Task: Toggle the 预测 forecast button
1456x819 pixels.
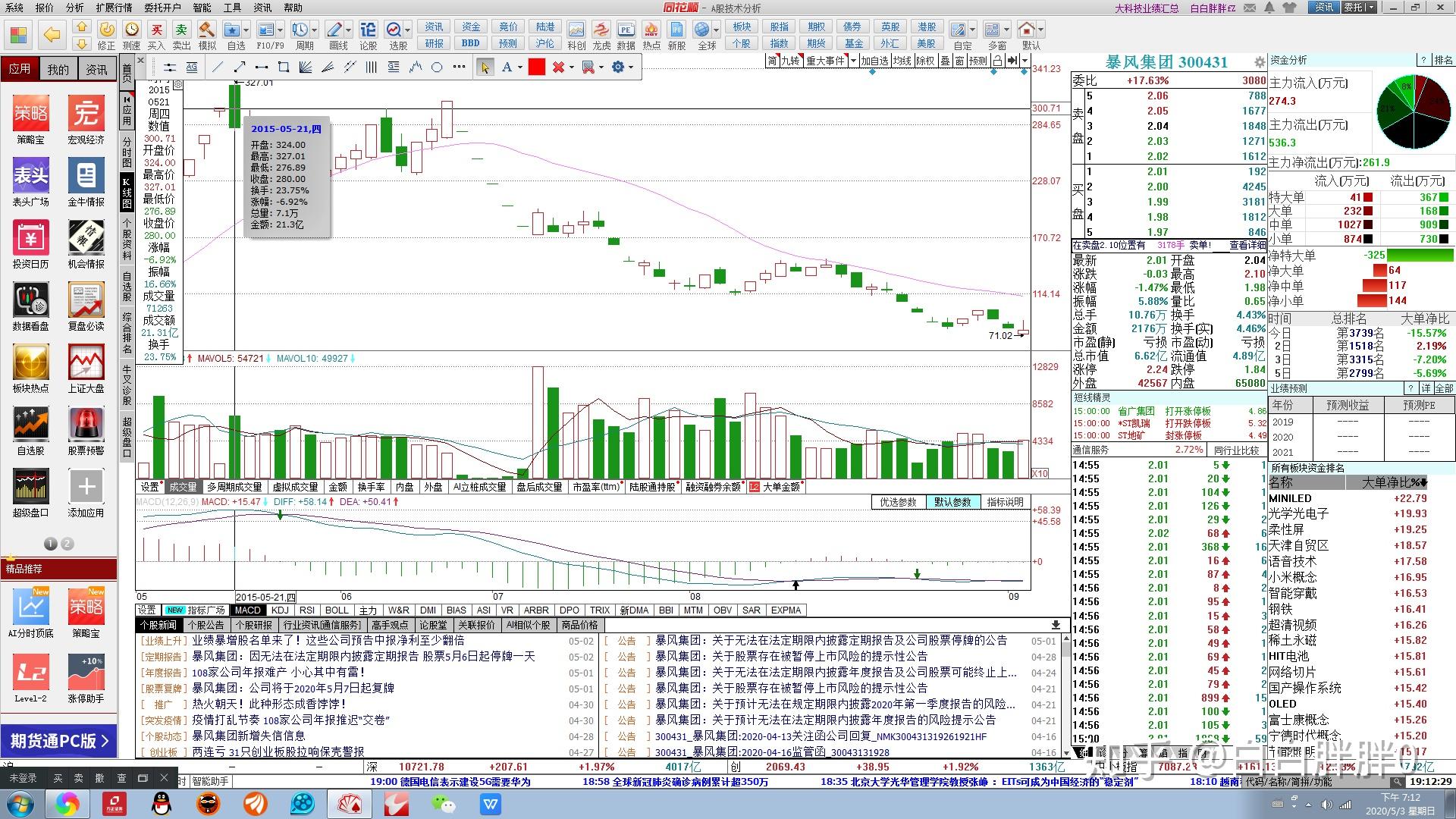Action: 978,61
